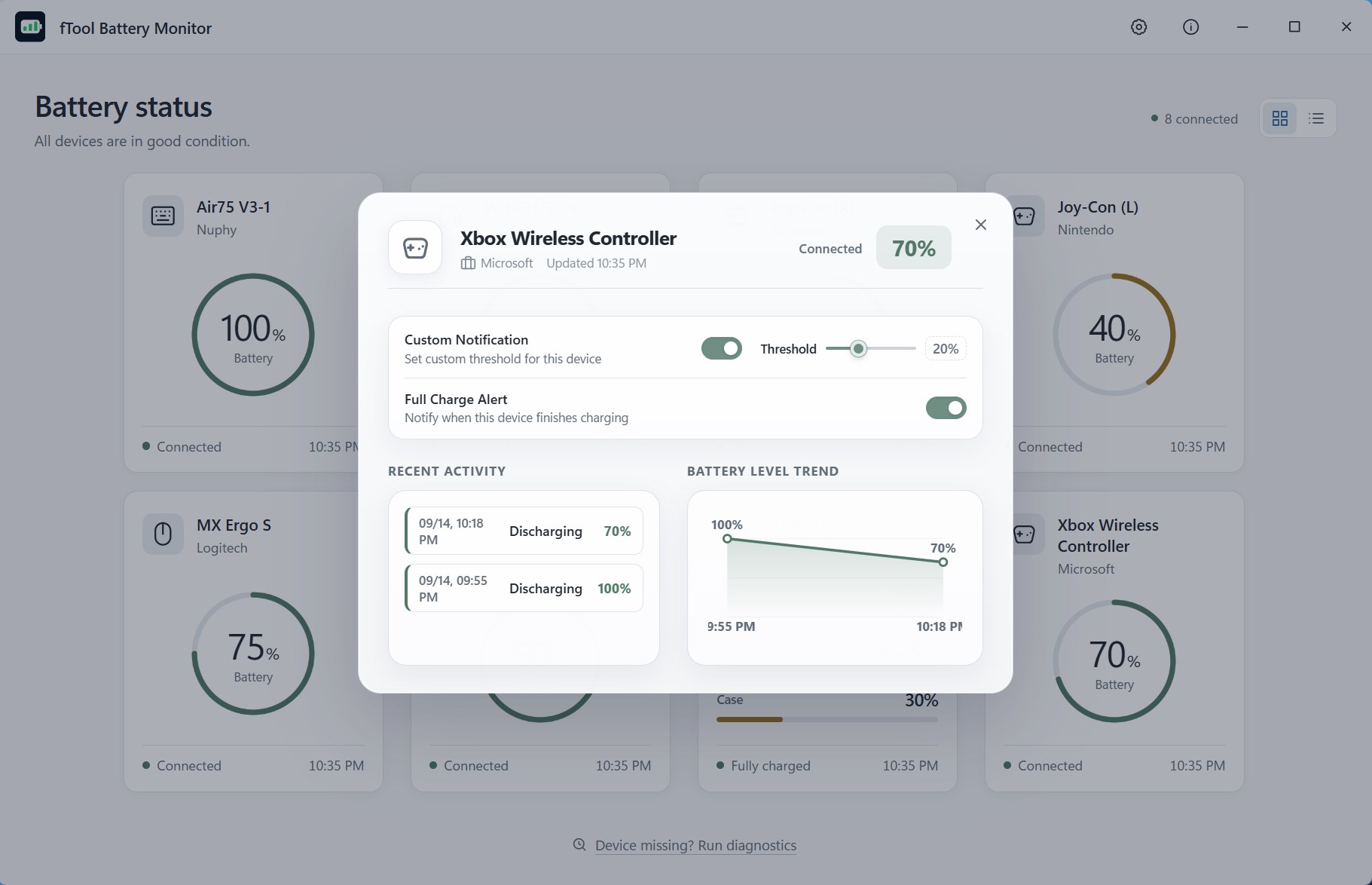Click the 'Case' label above progress bar
This screenshot has width=1372, height=885.
729,700
